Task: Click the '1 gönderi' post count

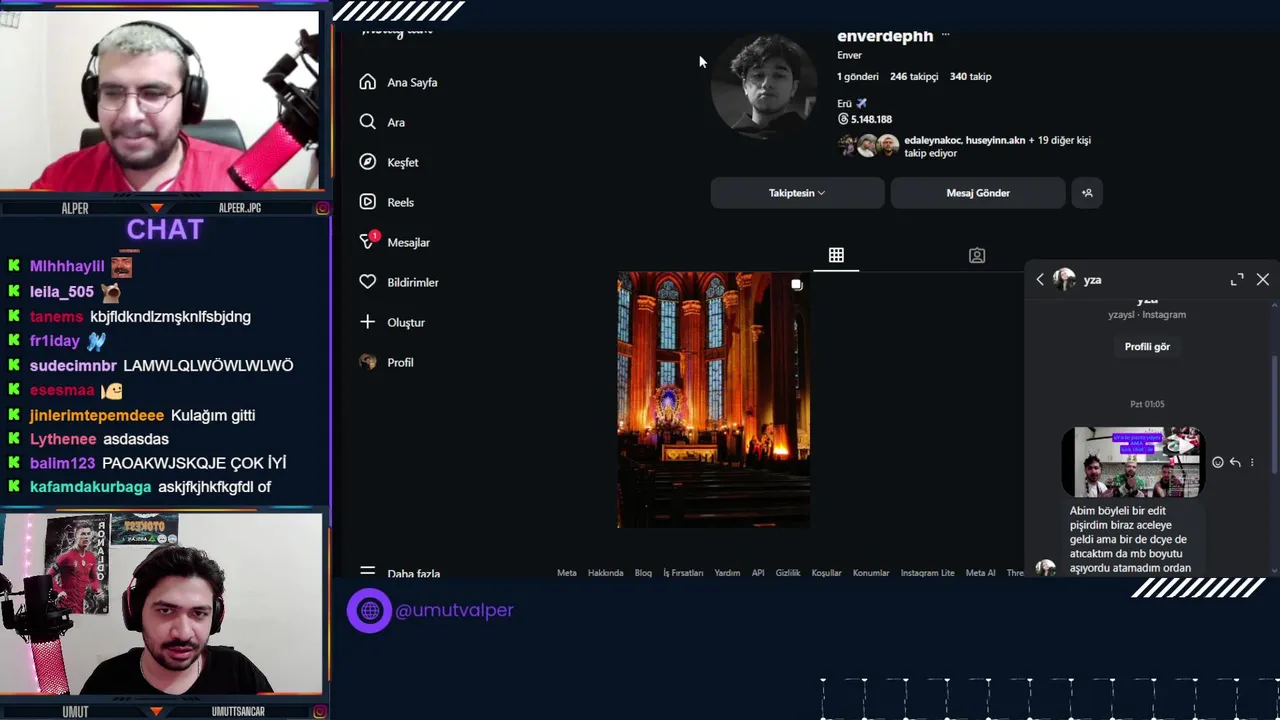Action: pos(858,76)
